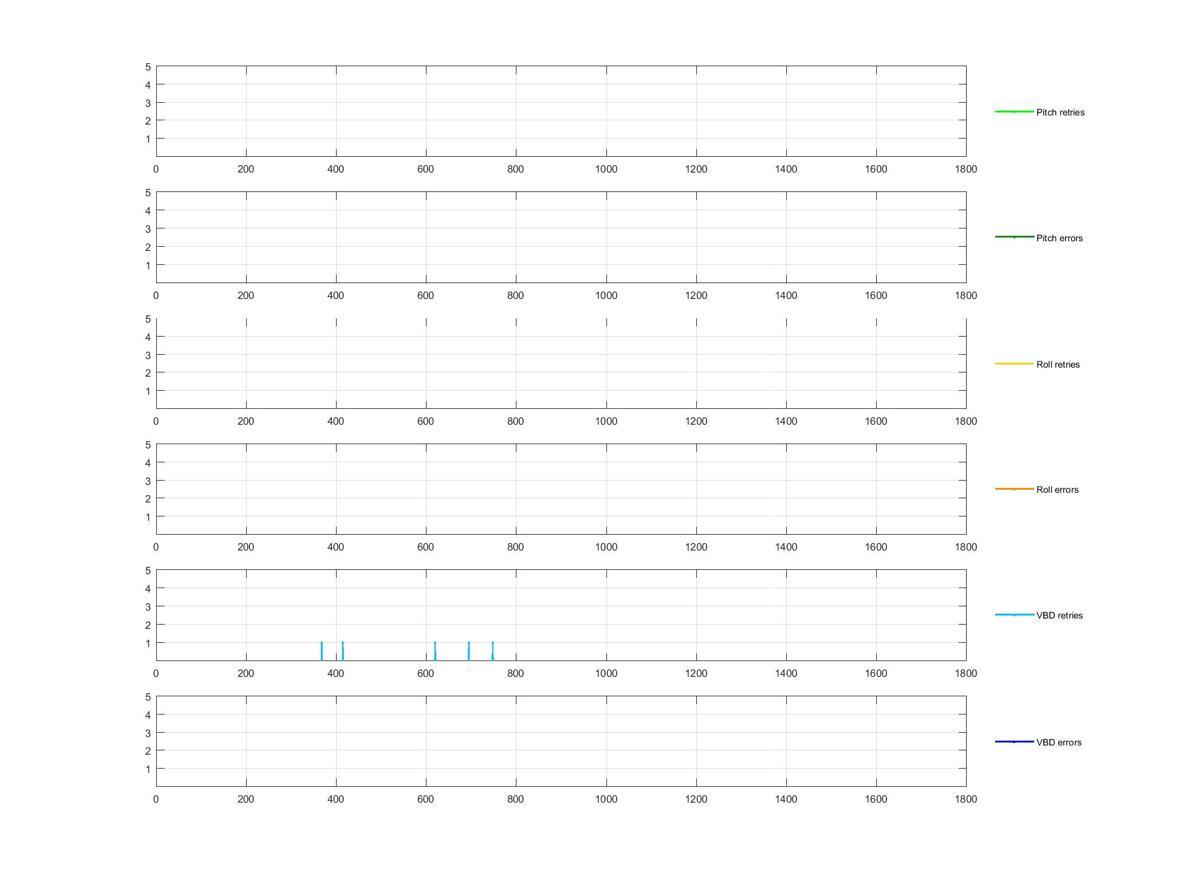Click the 600 tick under the VBD retries plot
The image size is (1200, 885).
pyautogui.click(x=426, y=673)
